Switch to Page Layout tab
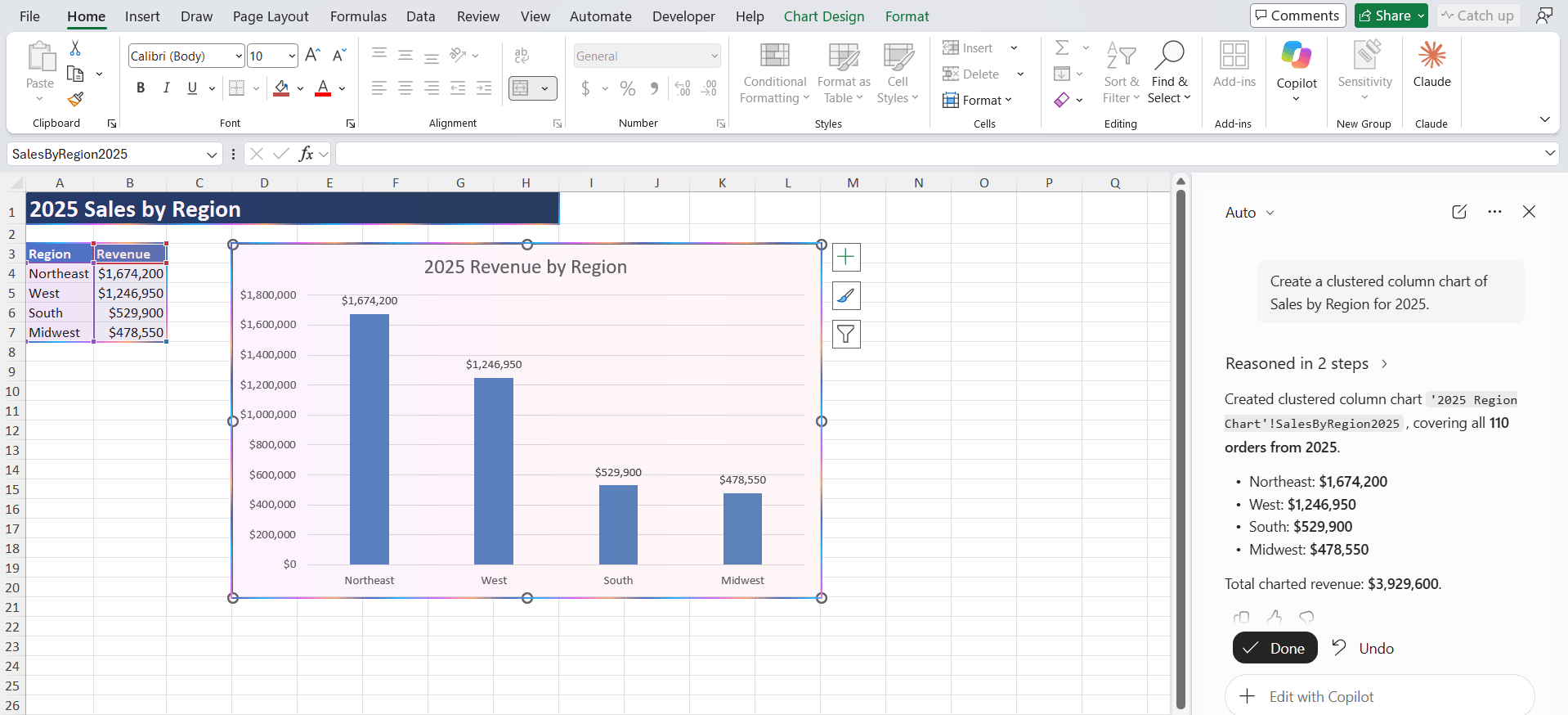The height and width of the screenshot is (715, 1568). [x=271, y=16]
